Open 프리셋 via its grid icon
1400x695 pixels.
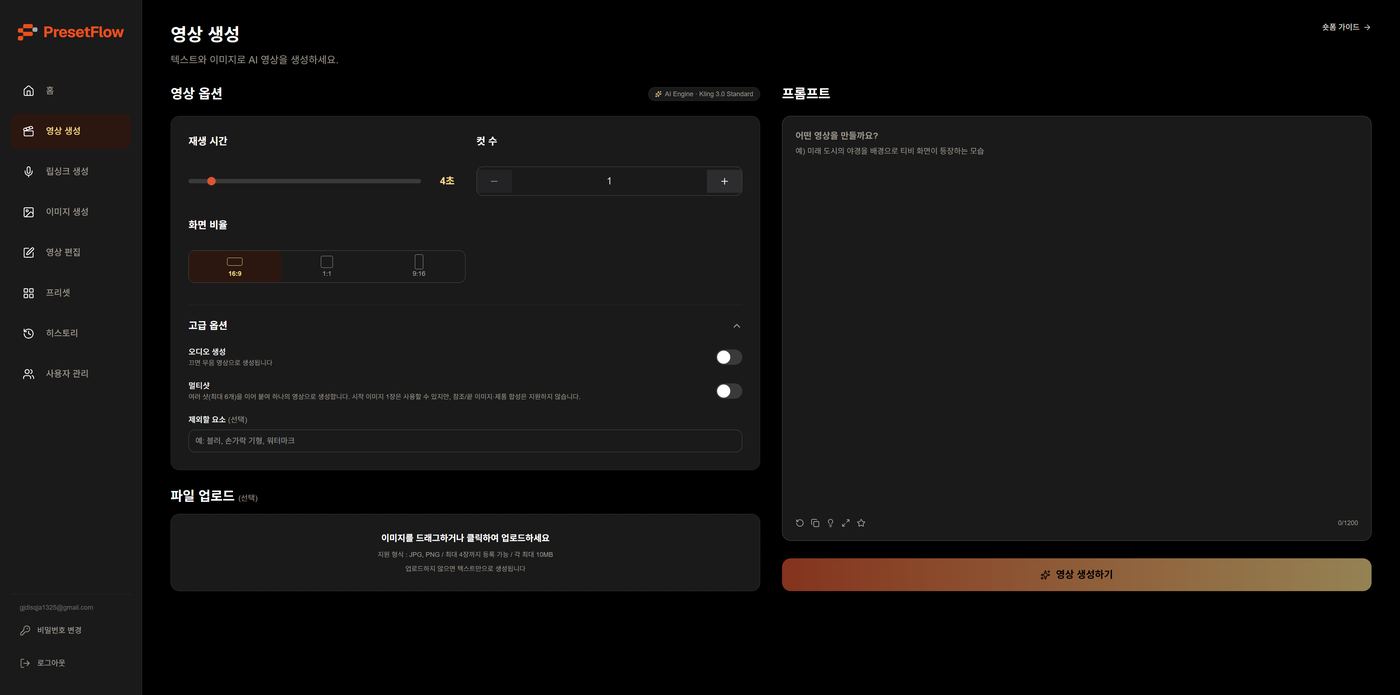tap(28, 293)
